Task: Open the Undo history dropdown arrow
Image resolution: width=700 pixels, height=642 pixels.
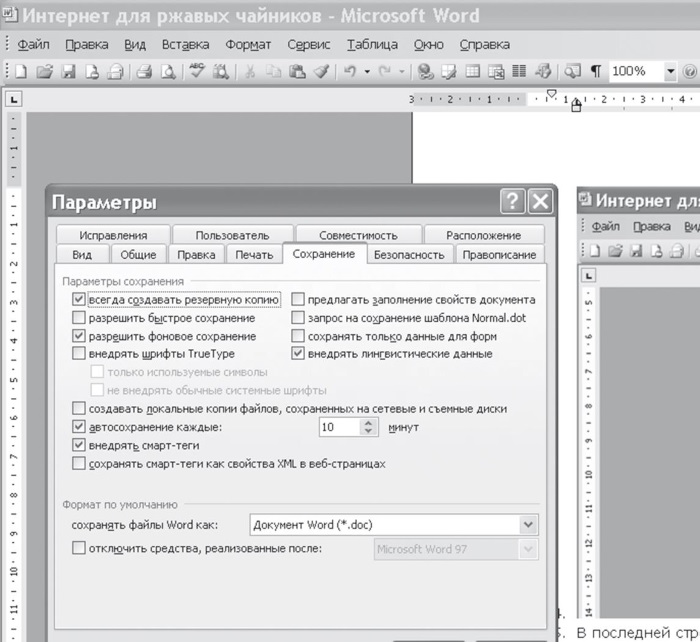Action: [x=368, y=72]
